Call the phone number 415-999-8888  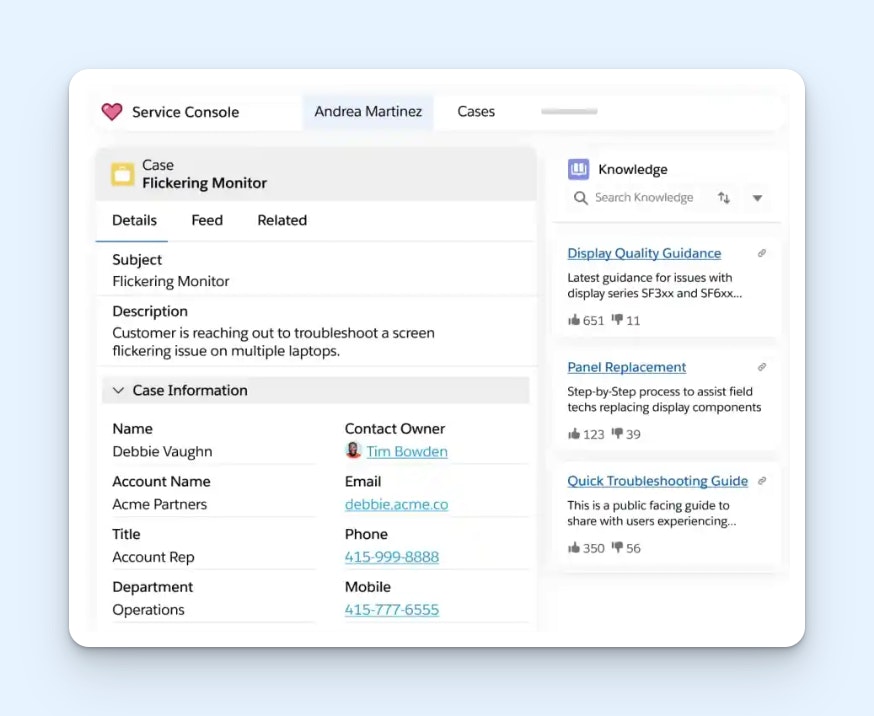coord(392,558)
